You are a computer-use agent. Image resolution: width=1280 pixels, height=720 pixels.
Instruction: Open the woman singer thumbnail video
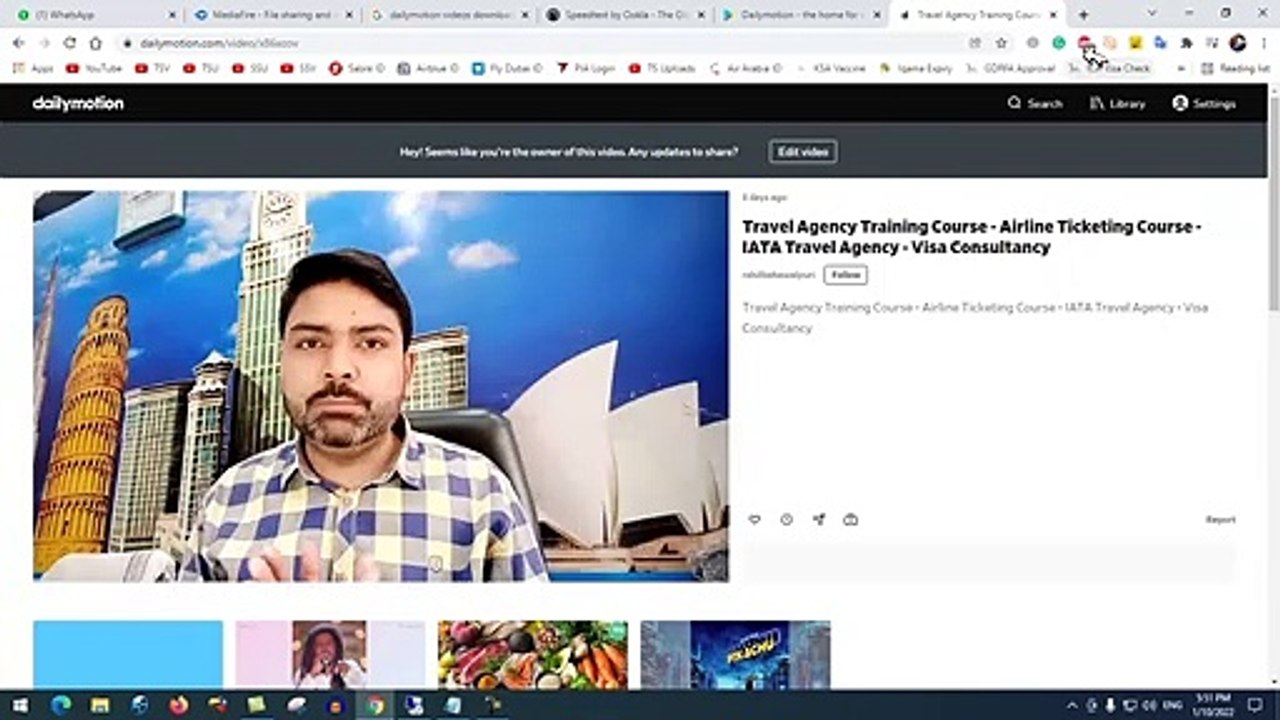click(x=330, y=655)
